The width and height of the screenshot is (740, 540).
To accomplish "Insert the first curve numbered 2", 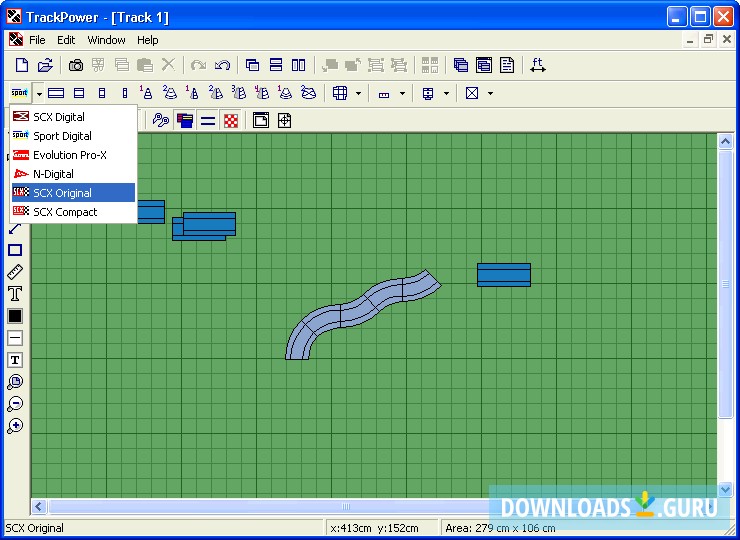I will click(169, 93).
